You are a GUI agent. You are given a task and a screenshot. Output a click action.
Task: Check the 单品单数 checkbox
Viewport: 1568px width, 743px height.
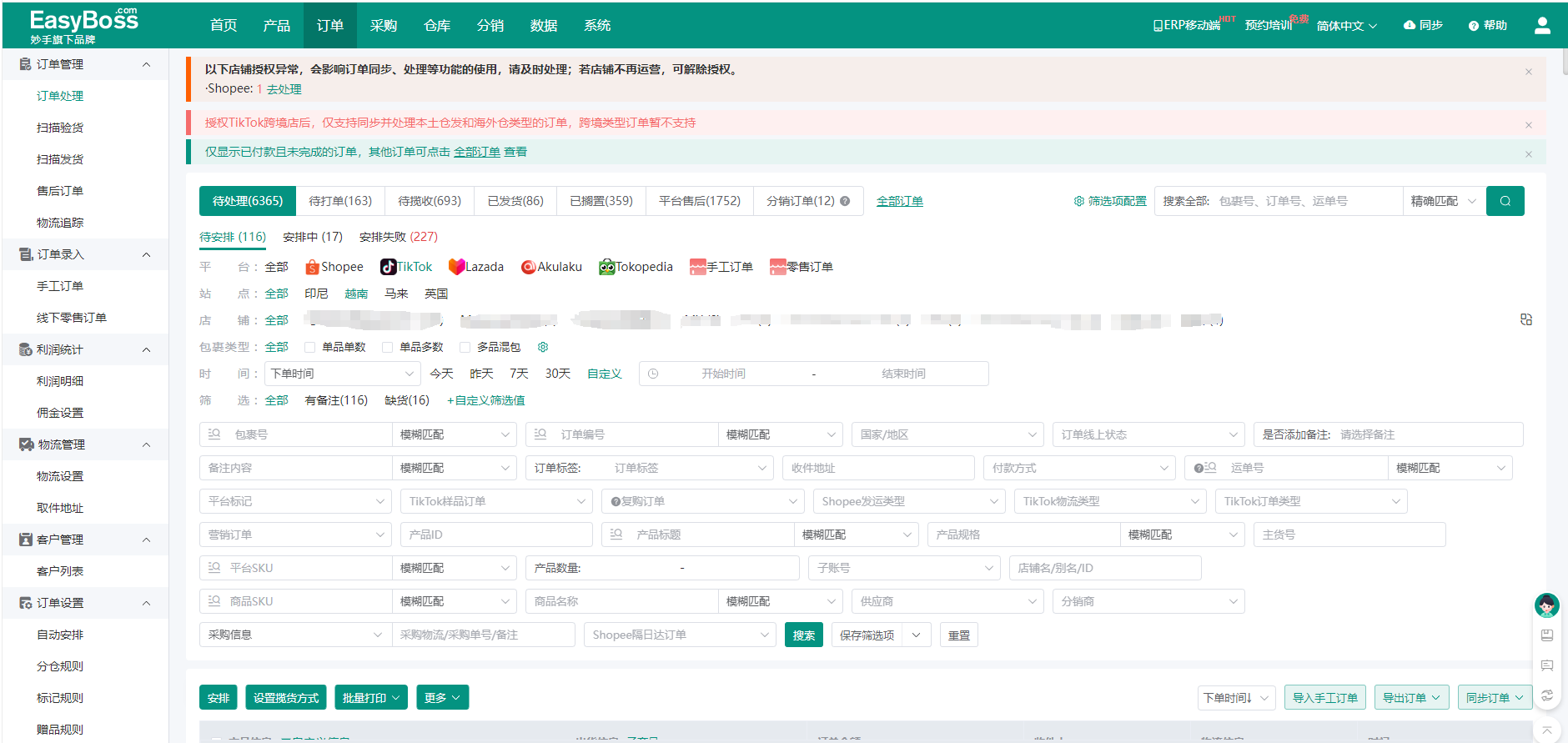point(310,347)
